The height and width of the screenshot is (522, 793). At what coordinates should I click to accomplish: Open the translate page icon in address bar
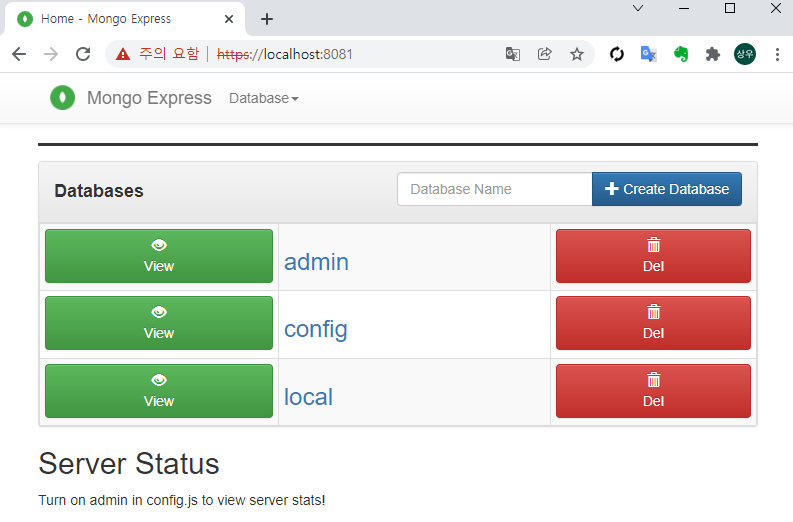tap(513, 54)
